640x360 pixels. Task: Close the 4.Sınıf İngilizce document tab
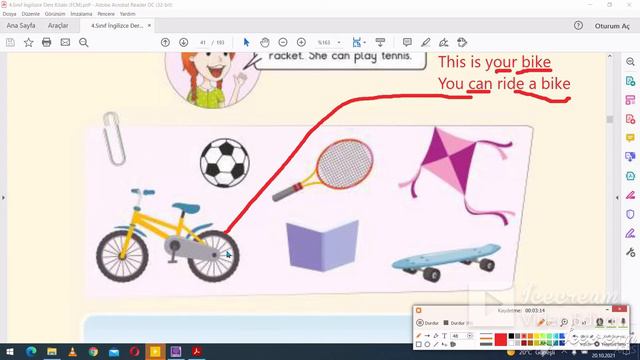[x=149, y=25]
